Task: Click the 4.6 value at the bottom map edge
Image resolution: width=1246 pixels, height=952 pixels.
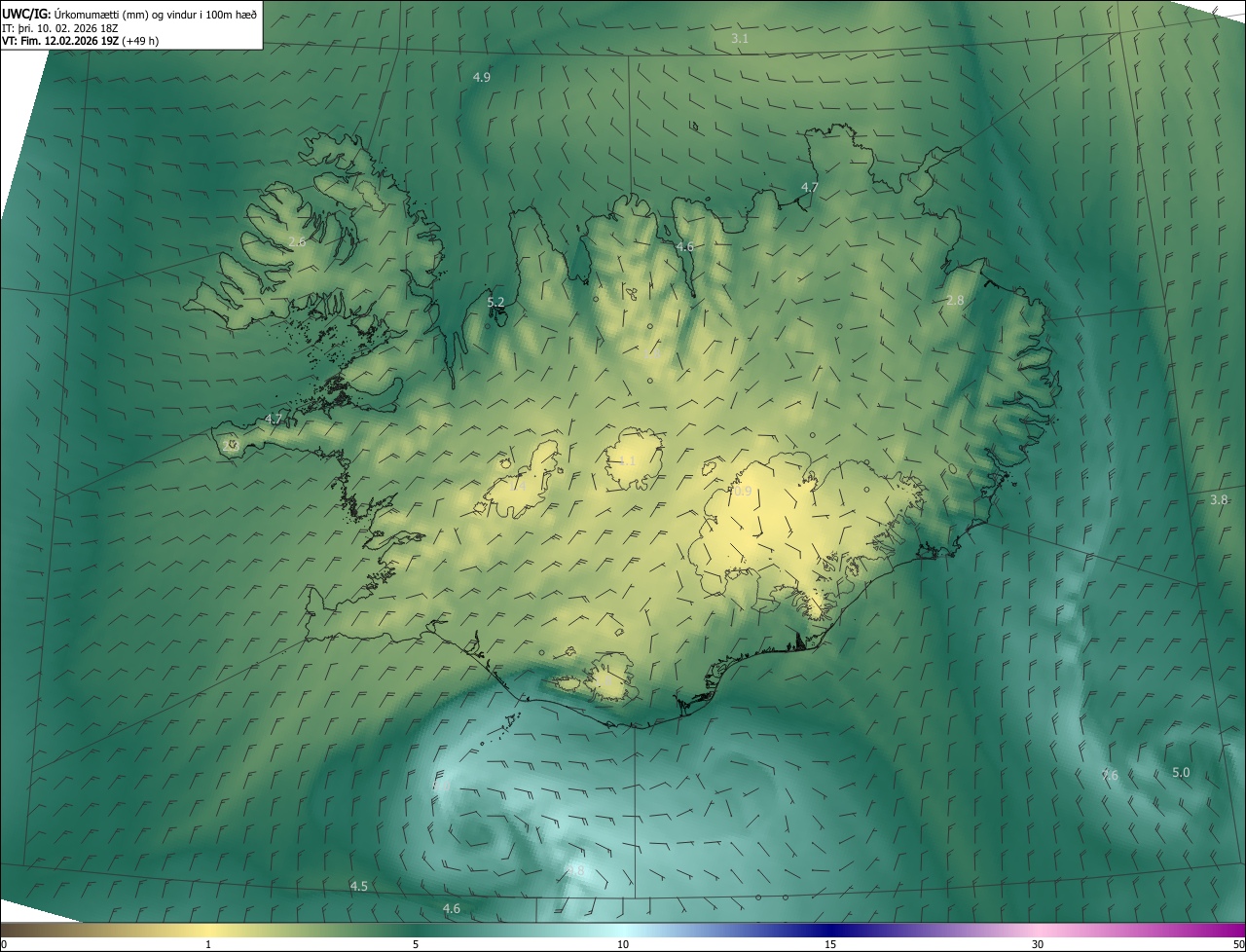Action: coord(452,909)
